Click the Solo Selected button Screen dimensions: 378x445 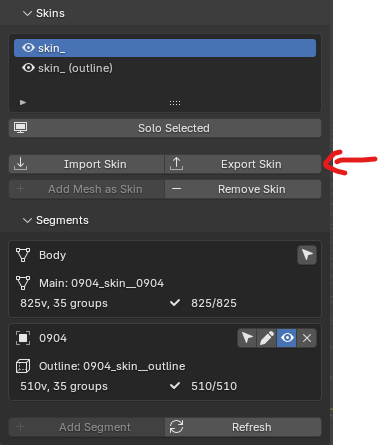(165, 128)
